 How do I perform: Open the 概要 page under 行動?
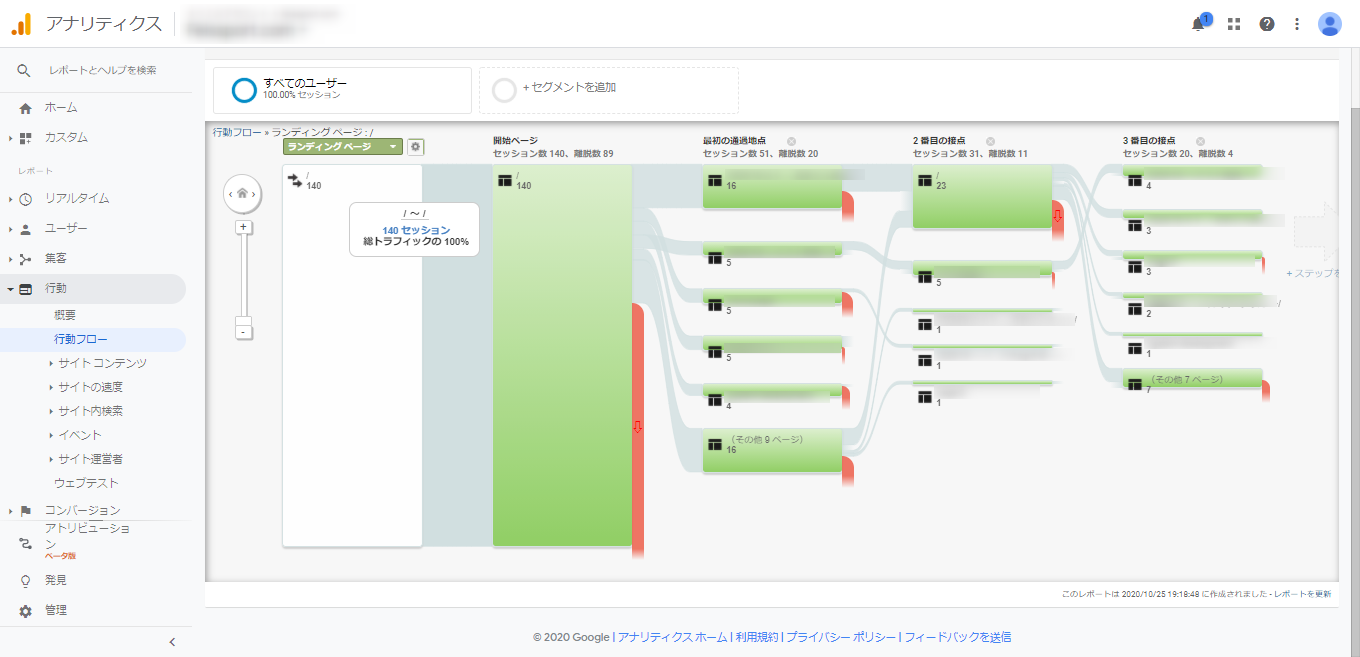point(65,315)
